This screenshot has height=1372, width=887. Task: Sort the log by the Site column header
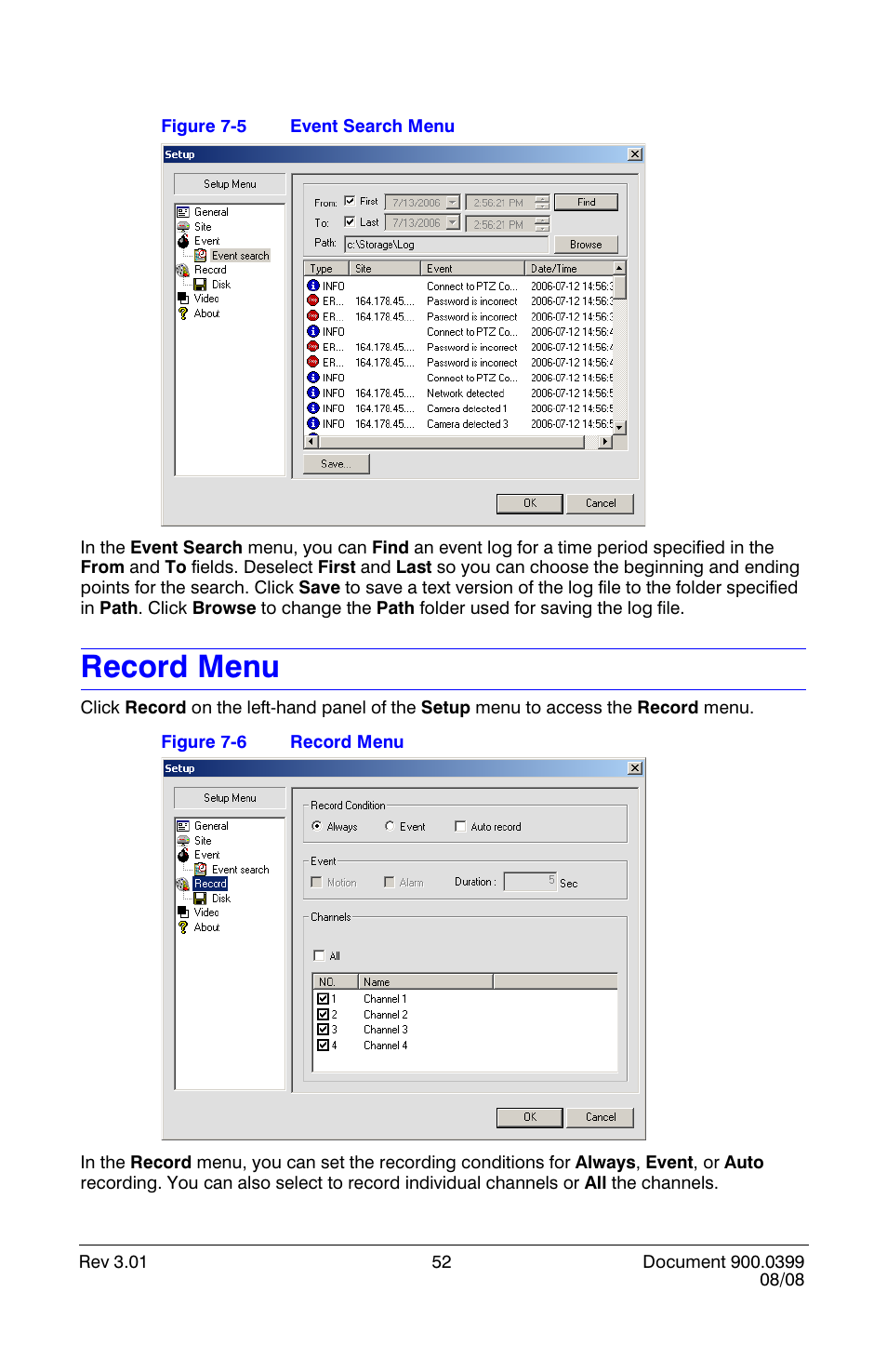pyautogui.click(x=385, y=269)
